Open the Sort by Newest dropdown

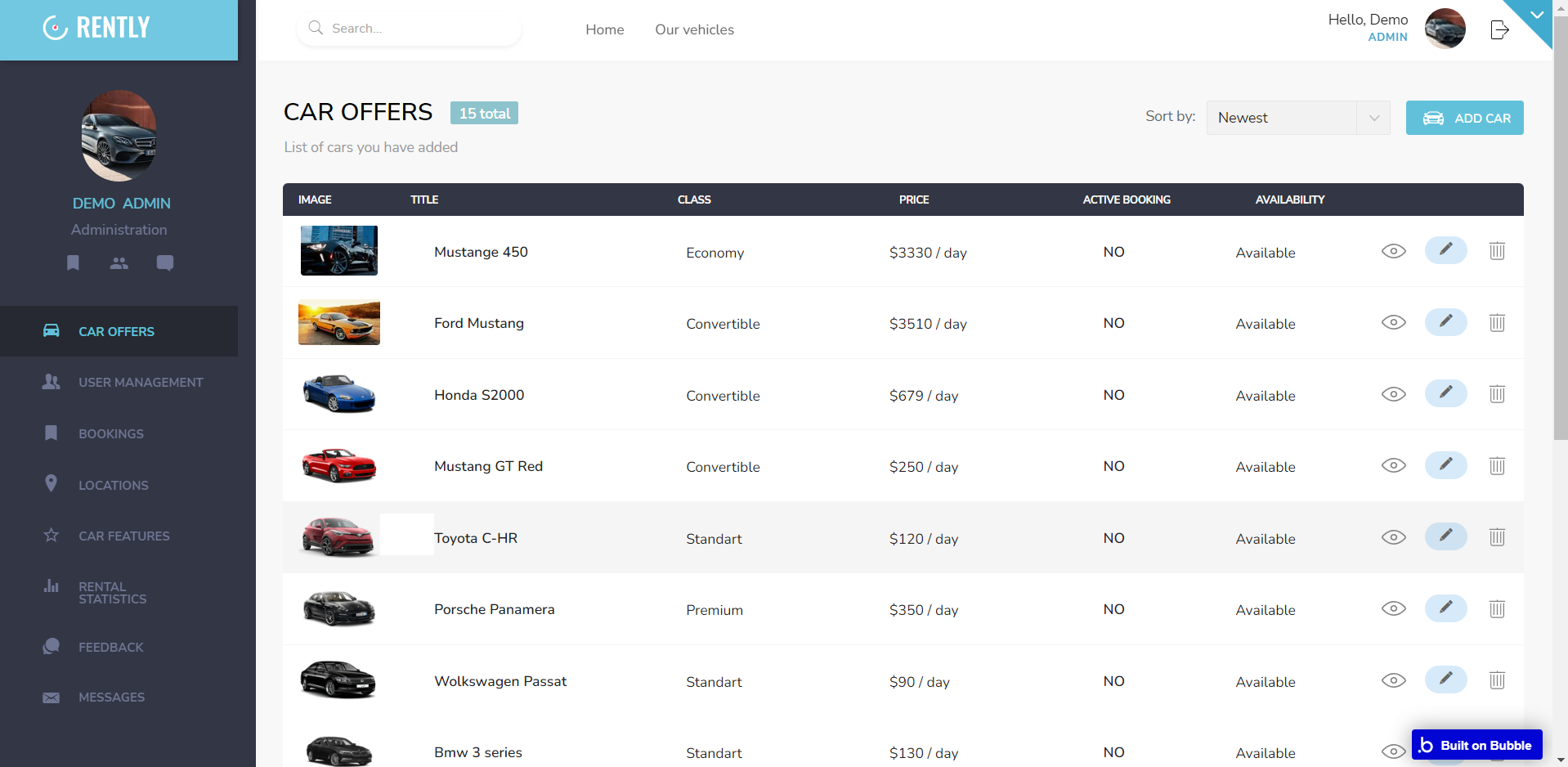coord(1298,118)
